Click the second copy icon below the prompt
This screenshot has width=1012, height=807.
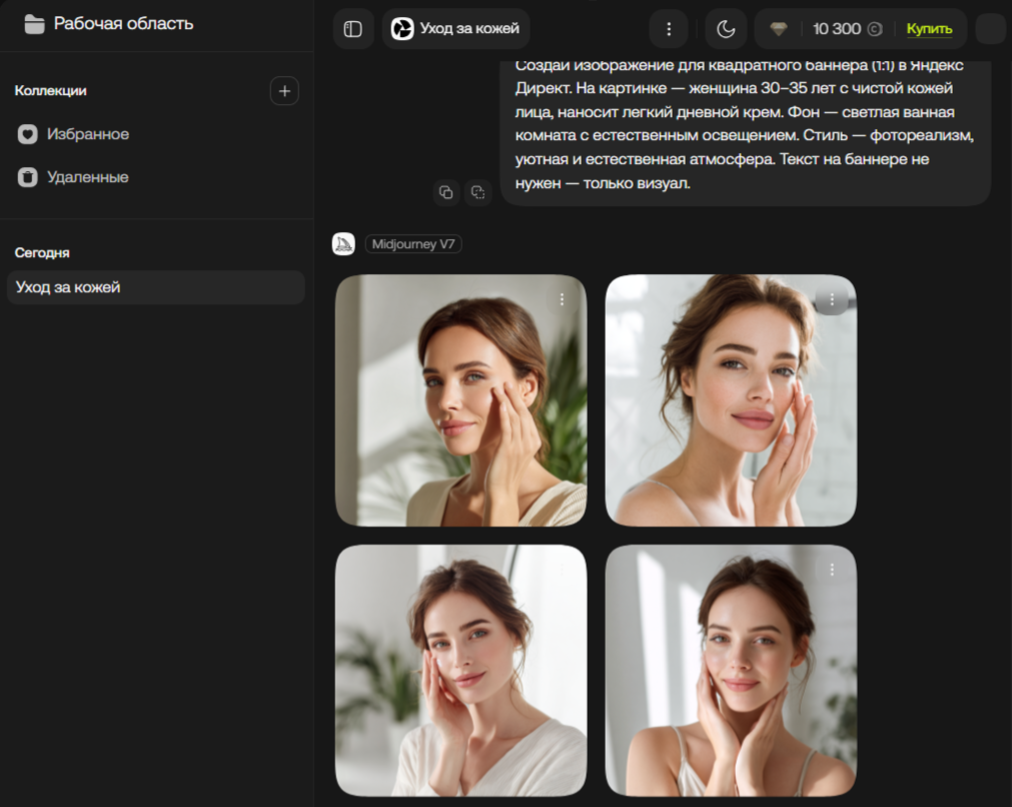478,192
